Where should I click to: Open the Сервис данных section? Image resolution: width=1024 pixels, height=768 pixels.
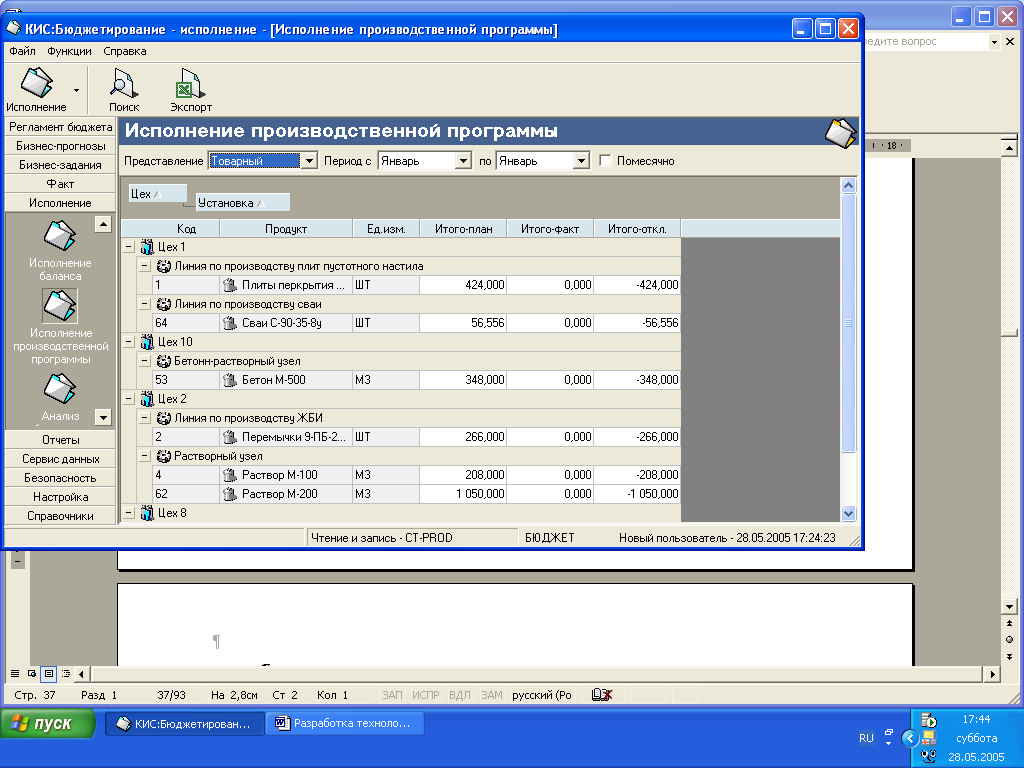[x=60, y=458]
